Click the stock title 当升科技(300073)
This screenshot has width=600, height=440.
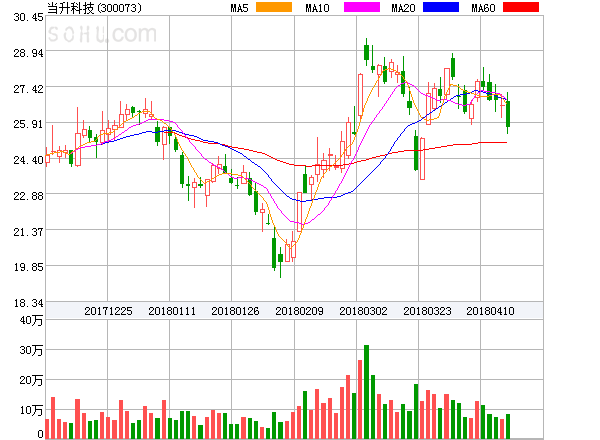click(94, 8)
